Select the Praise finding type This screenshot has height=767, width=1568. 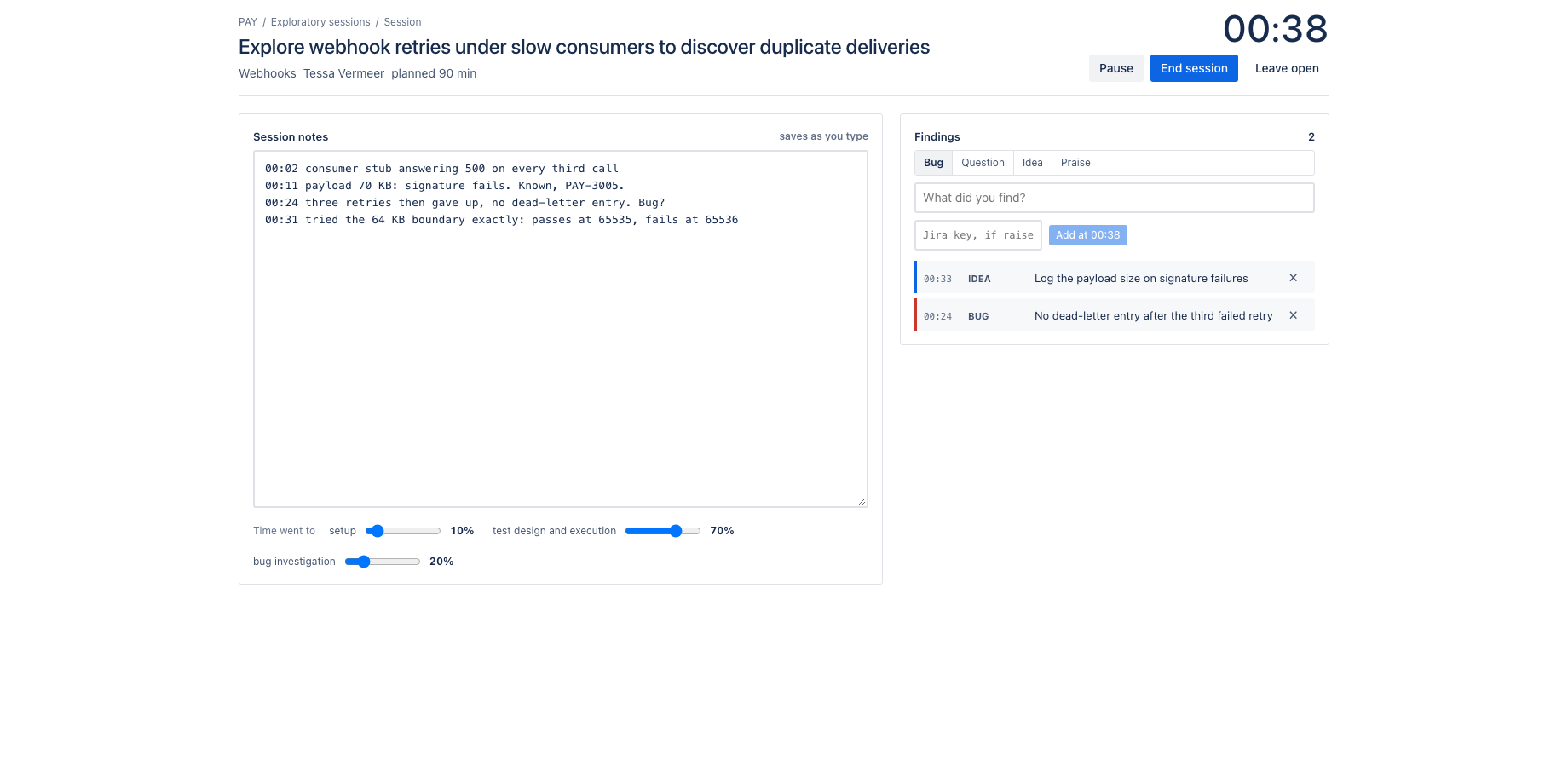[x=1075, y=163]
